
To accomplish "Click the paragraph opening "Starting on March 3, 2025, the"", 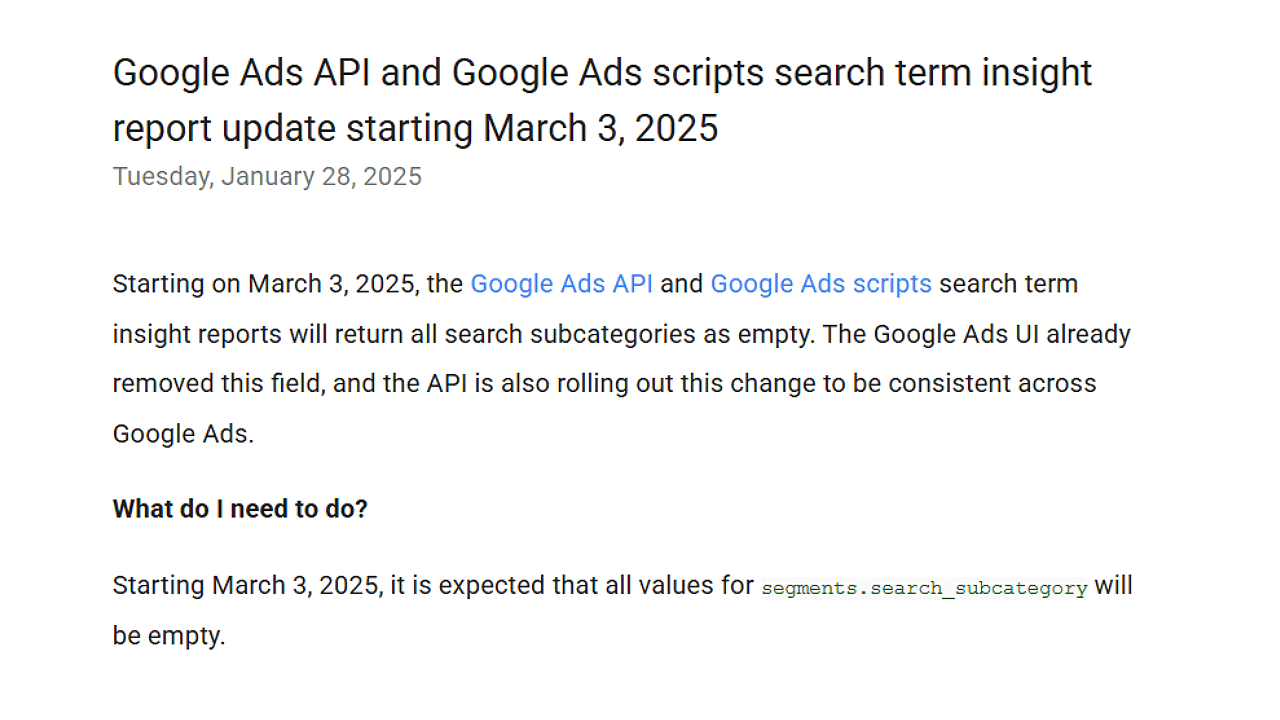I will point(288,284).
